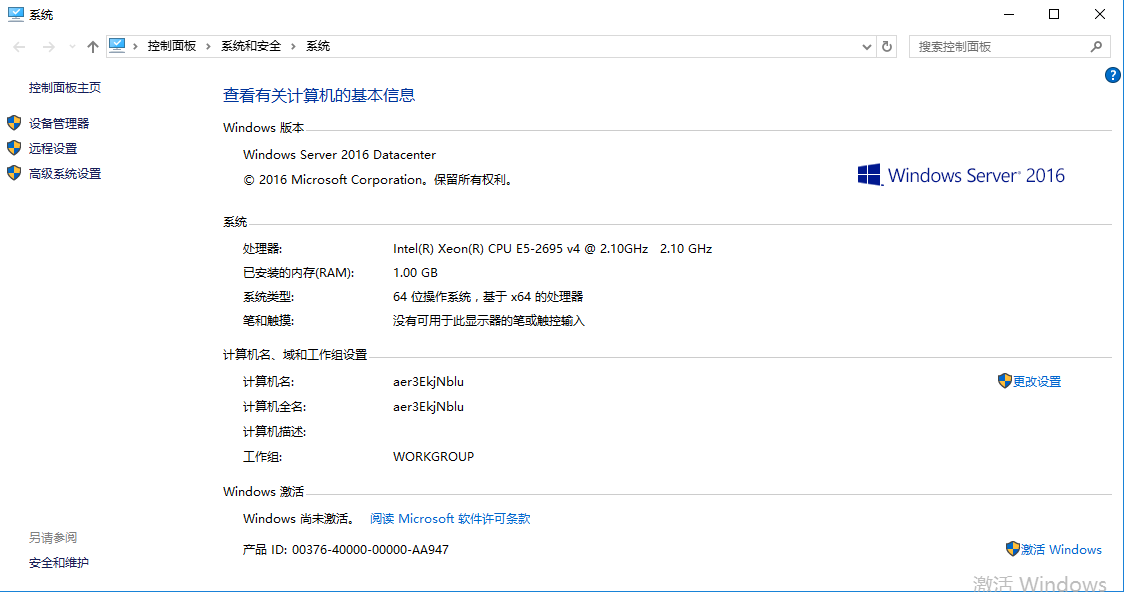Click the back navigation arrow
The image size is (1124, 592).
19,47
